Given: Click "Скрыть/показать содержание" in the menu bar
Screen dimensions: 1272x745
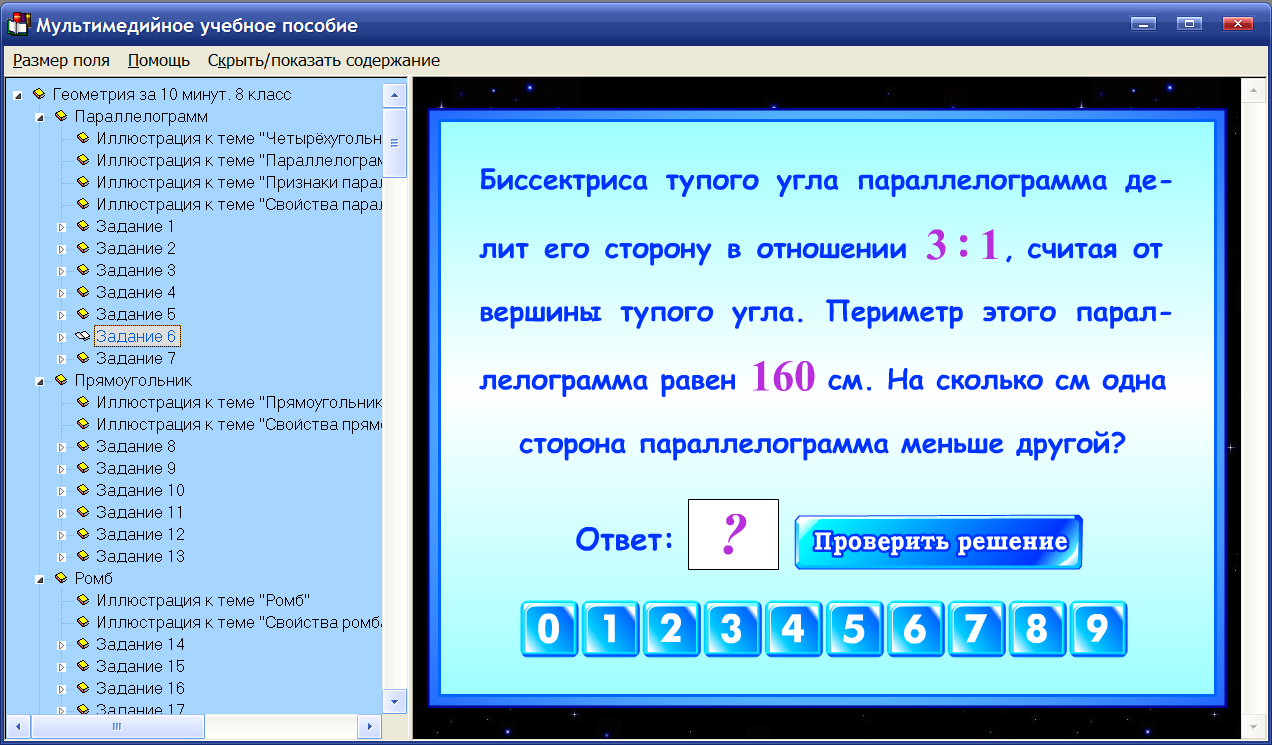Looking at the screenshot, I should point(323,60).
